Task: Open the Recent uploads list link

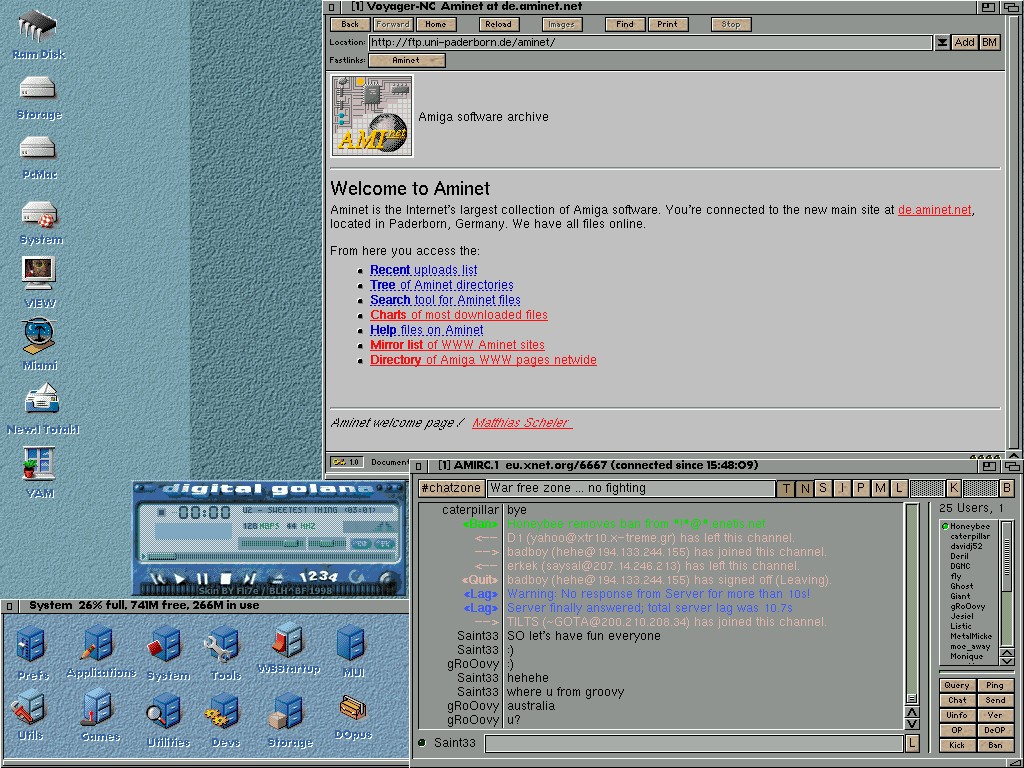Action: [423, 270]
